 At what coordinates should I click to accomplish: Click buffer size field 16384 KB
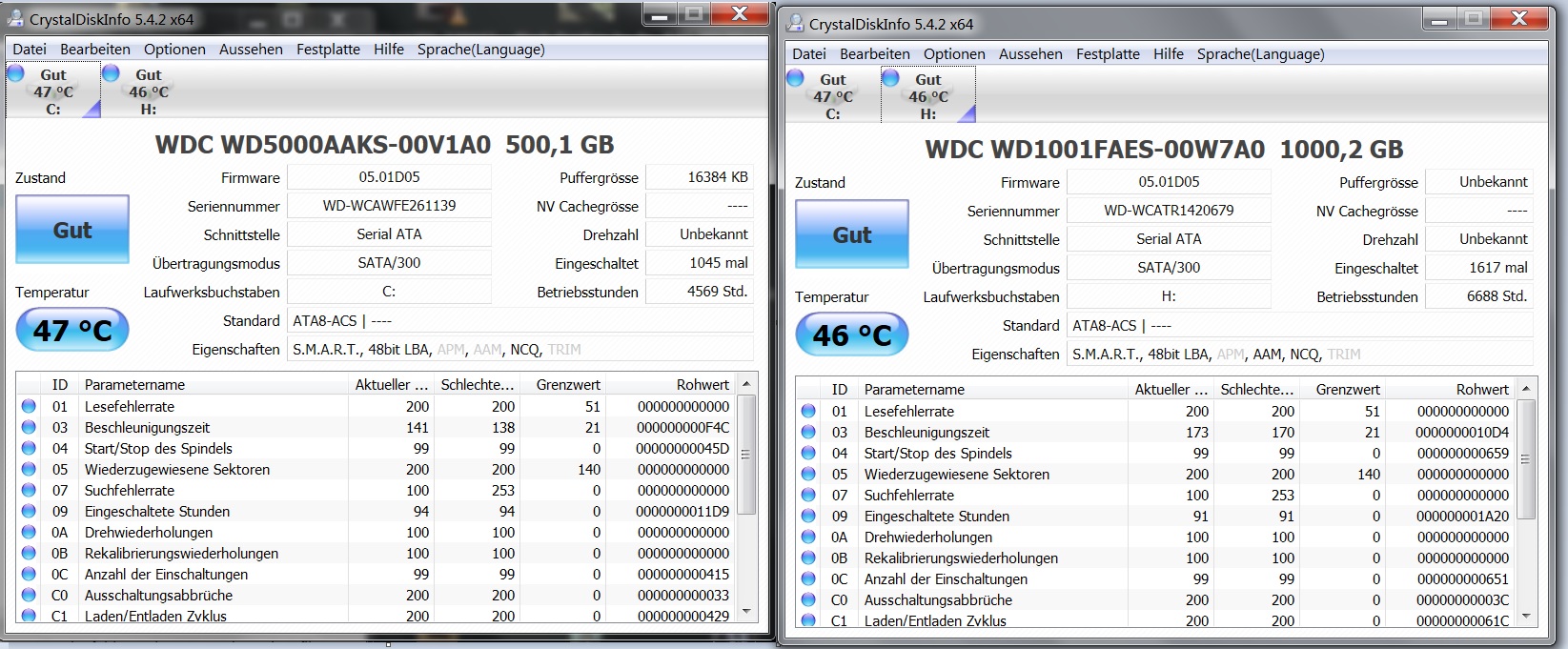click(x=700, y=177)
